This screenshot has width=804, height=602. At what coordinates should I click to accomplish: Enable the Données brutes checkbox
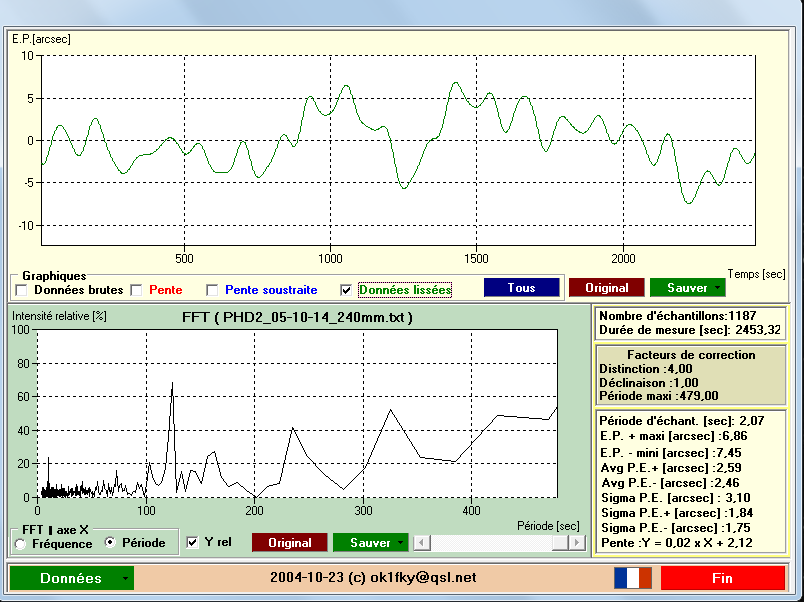pyautogui.click(x=22, y=290)
